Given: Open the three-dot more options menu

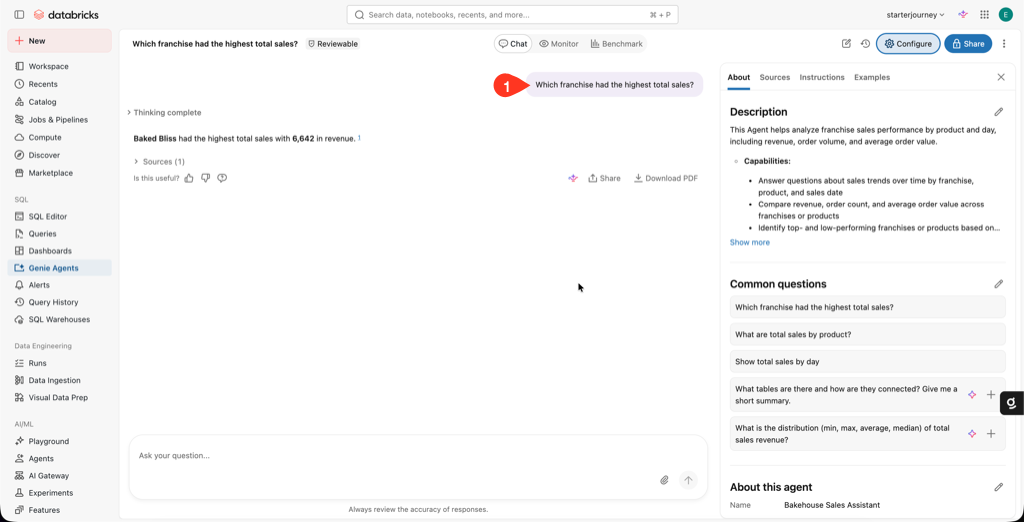Looking at the screenshot, I should 1004,44.
